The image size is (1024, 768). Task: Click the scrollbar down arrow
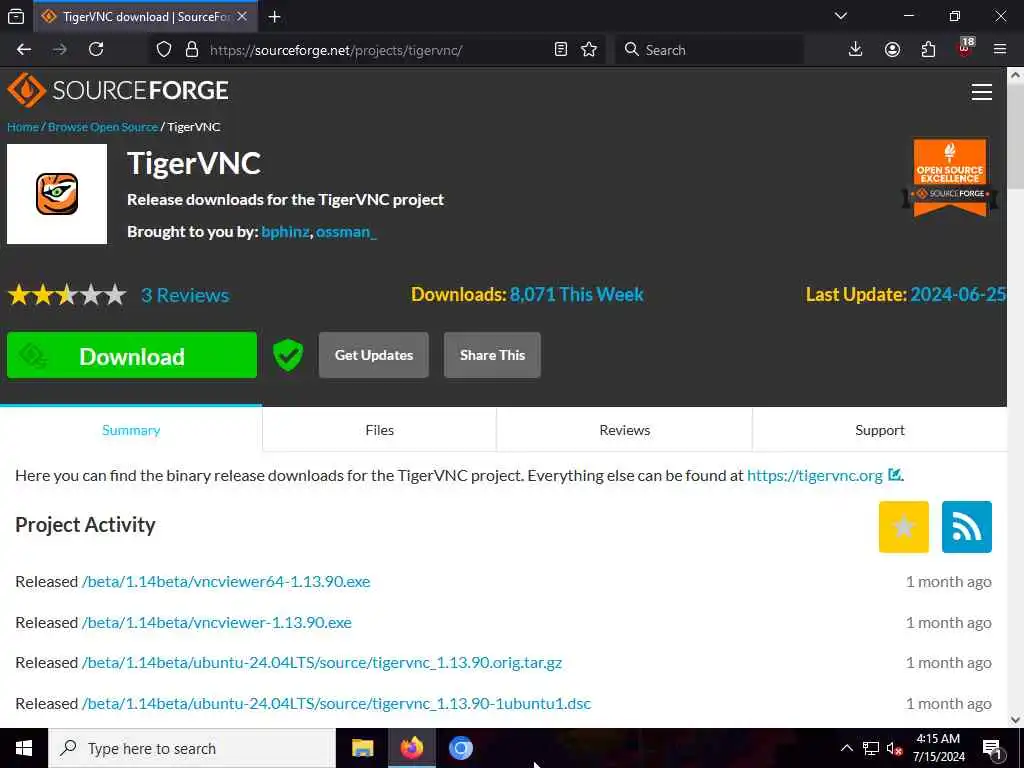(x=1015, y=720)
